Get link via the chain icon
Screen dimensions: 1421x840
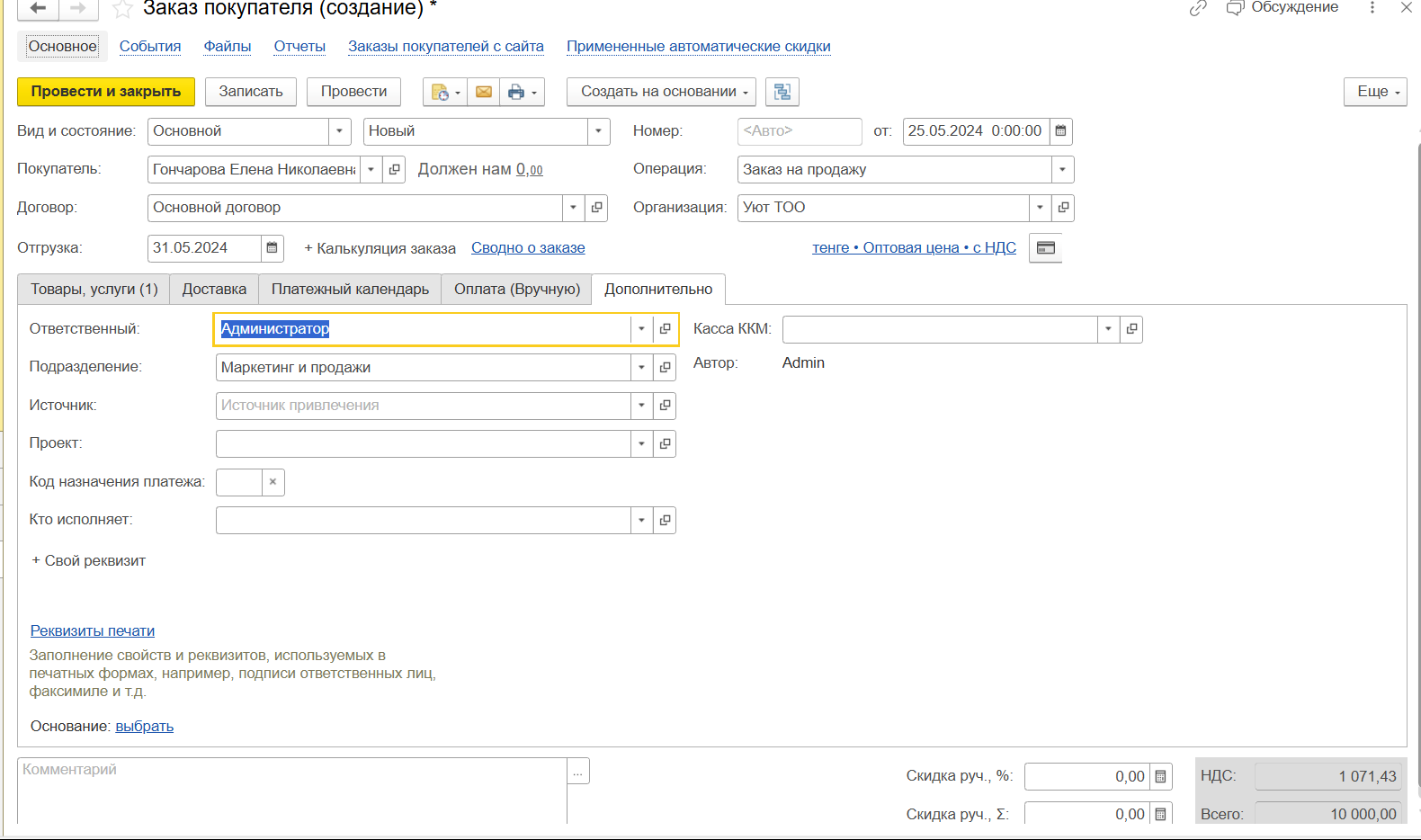(1198, 9)
